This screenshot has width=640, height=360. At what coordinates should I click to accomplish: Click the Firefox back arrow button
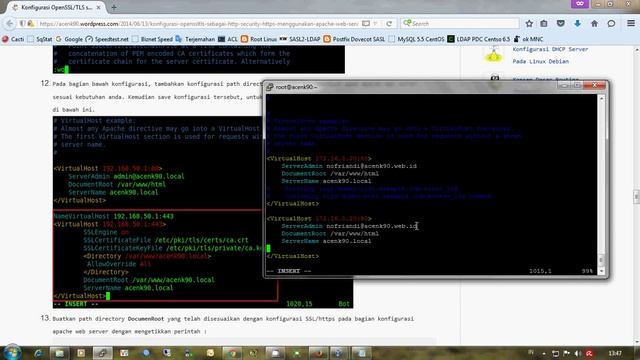point(9,24)
